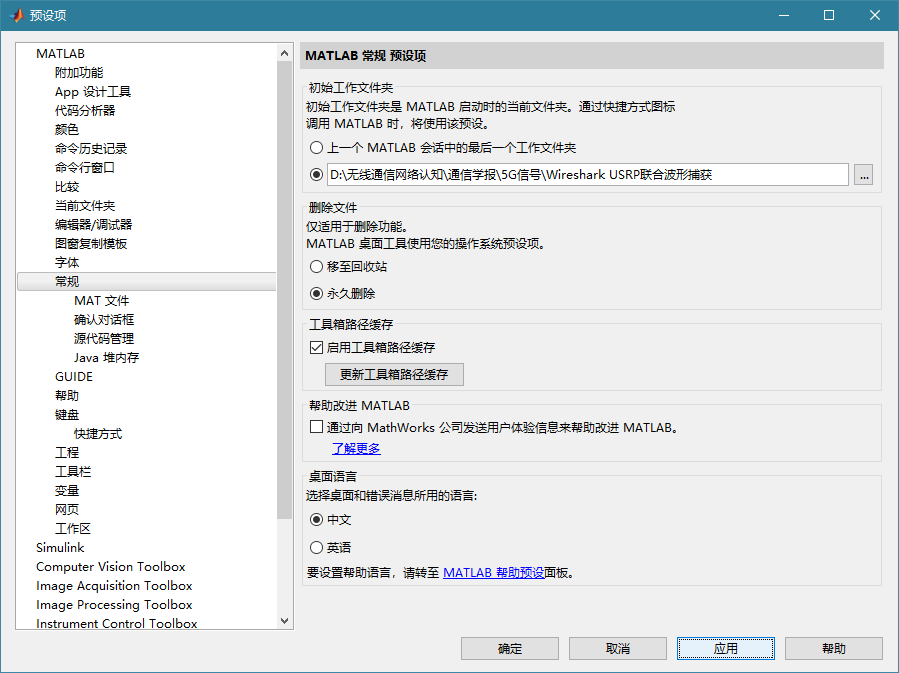
Task: Click the MATLAB logo icon in title bar
Action: (17, 15)
